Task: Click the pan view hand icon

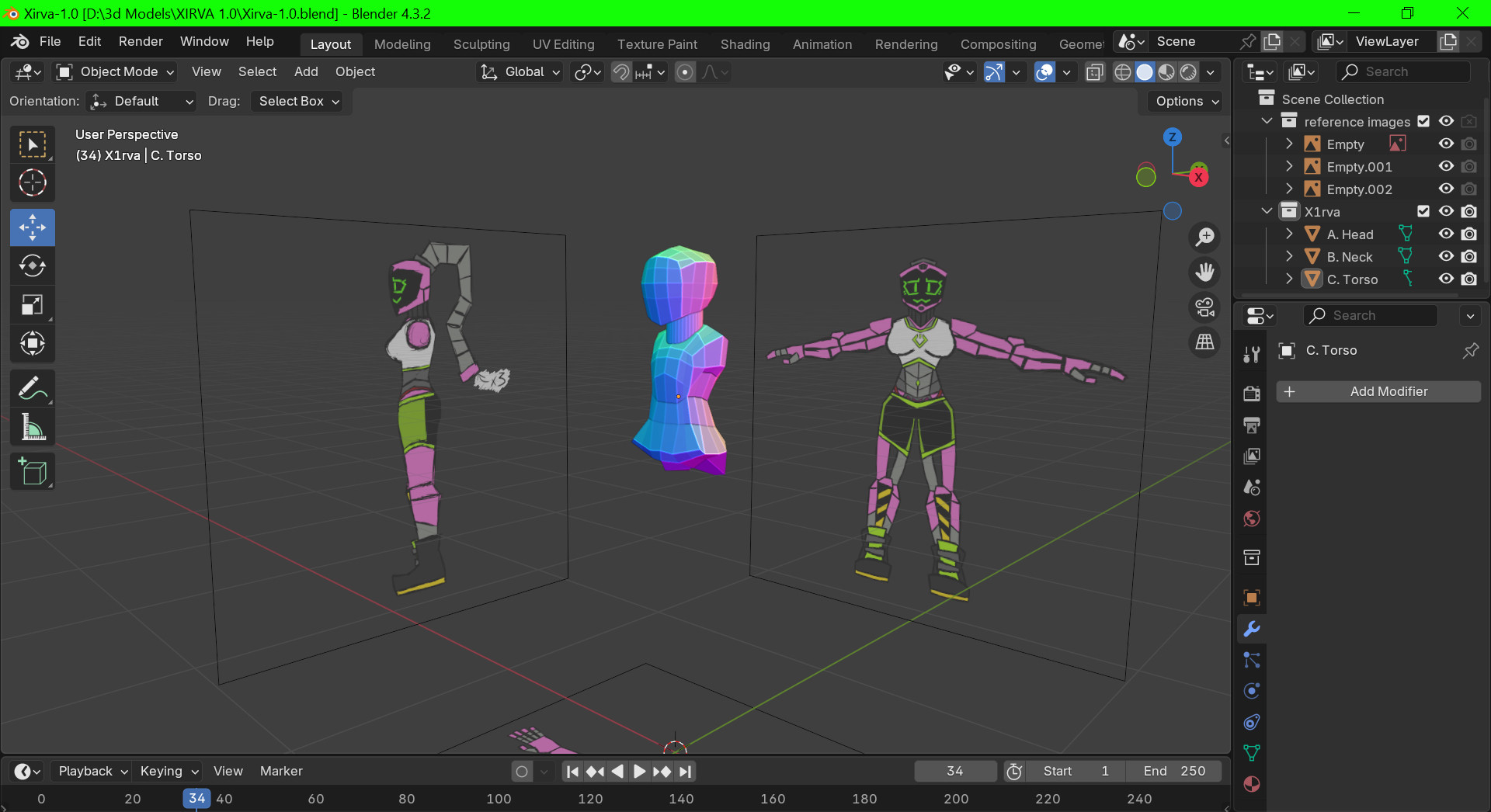Action: 1204,272
